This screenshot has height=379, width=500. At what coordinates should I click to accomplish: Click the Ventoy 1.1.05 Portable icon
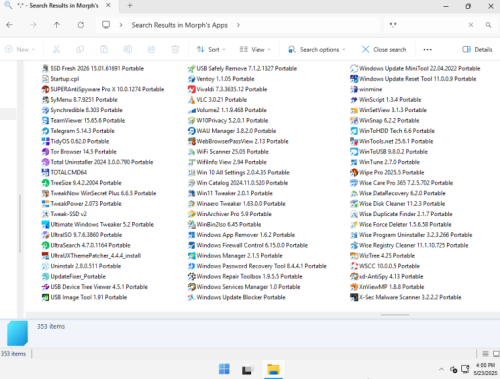click(x=191, y=79)
